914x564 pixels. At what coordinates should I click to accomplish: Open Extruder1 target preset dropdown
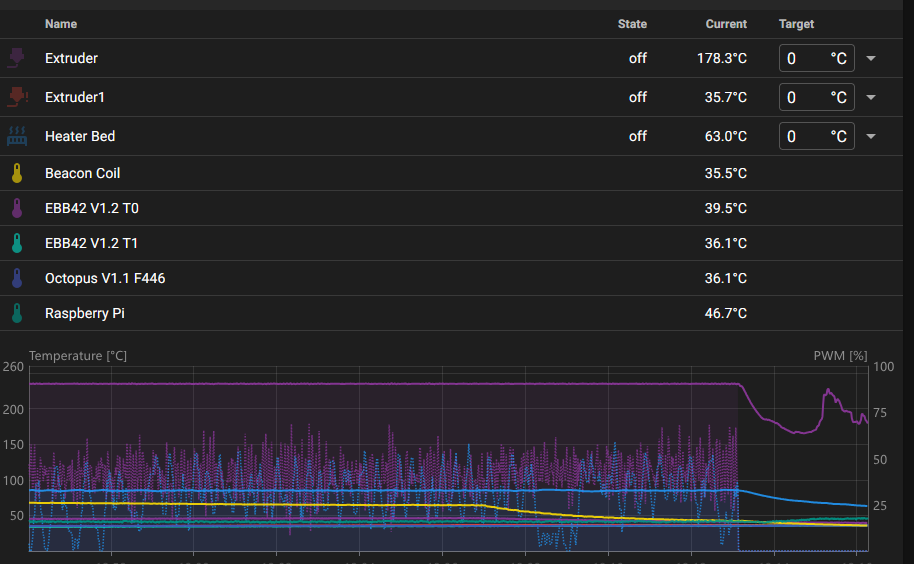click(871, 97)
